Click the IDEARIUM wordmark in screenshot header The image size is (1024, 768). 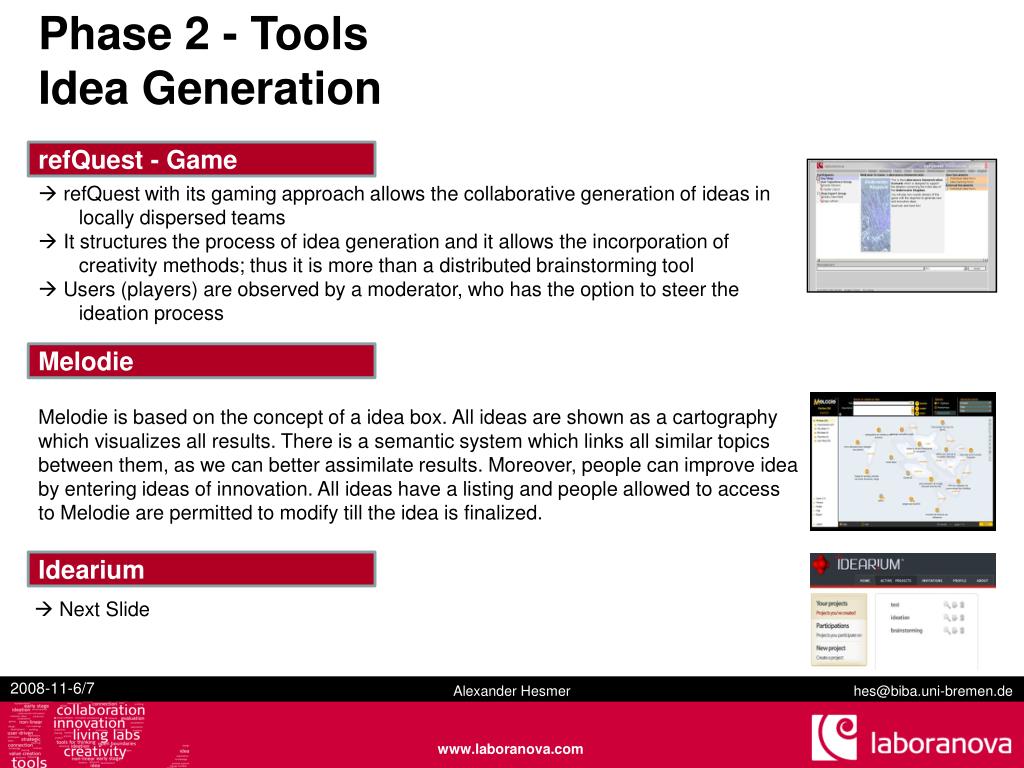point(870,564)
